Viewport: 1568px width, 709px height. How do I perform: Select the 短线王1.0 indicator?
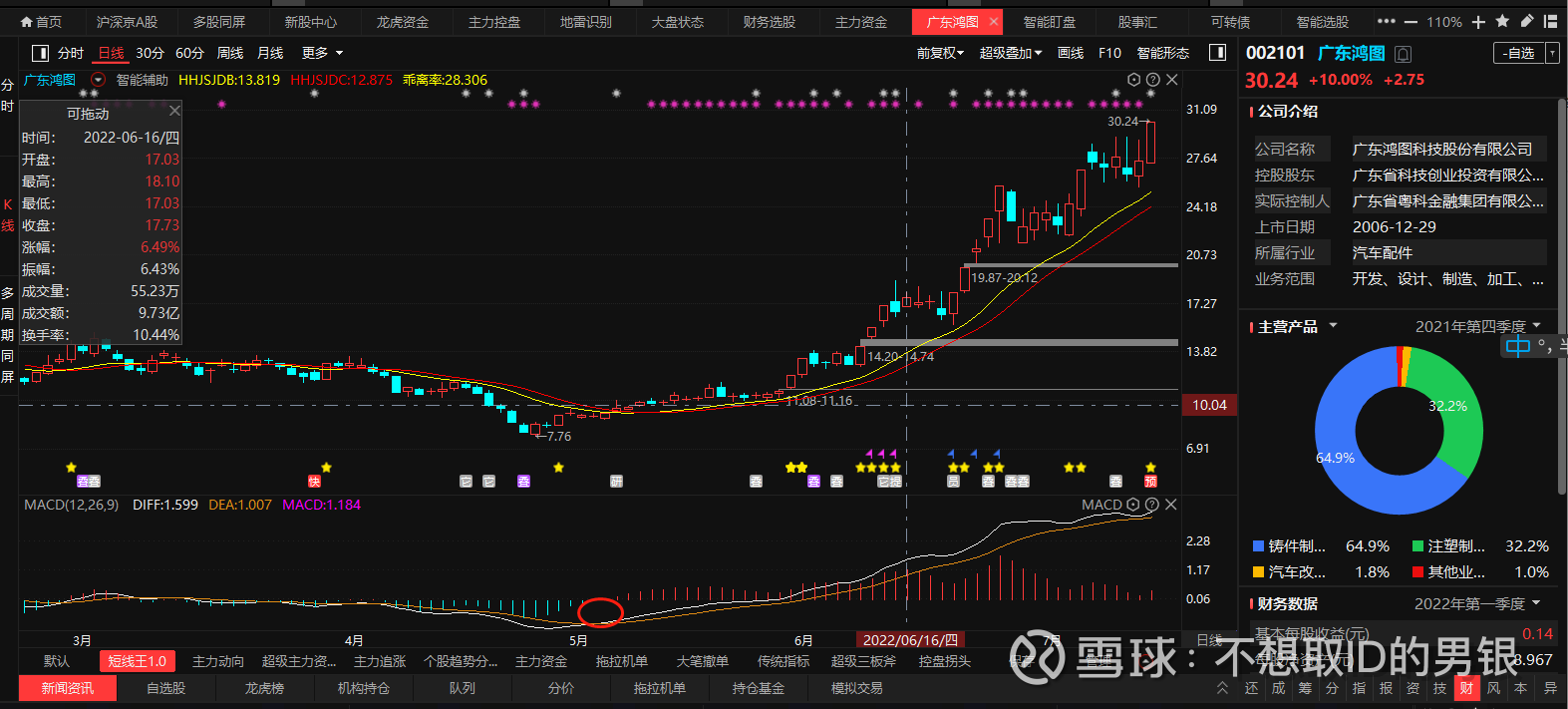pyautogui.click(x=138, y=661)
